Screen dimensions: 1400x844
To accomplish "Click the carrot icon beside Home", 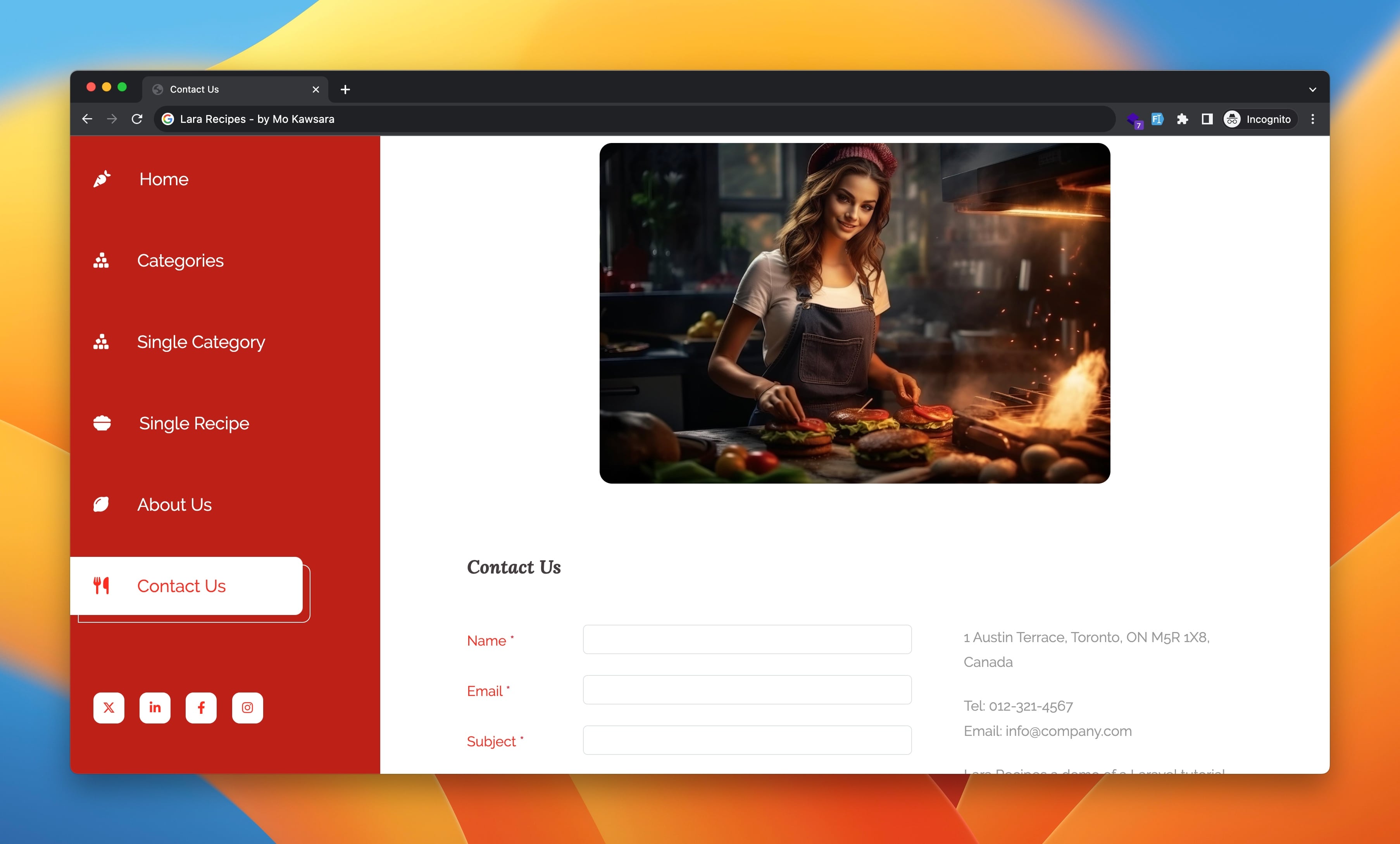I will coord(102,179).
